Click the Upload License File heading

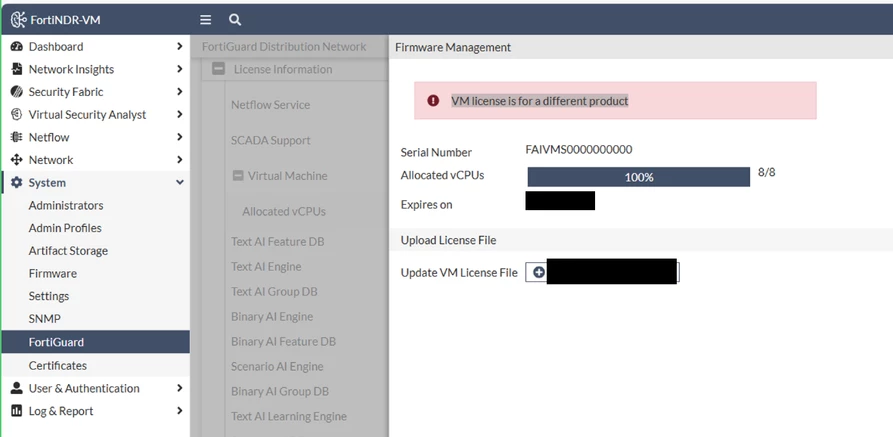point(448,240)
